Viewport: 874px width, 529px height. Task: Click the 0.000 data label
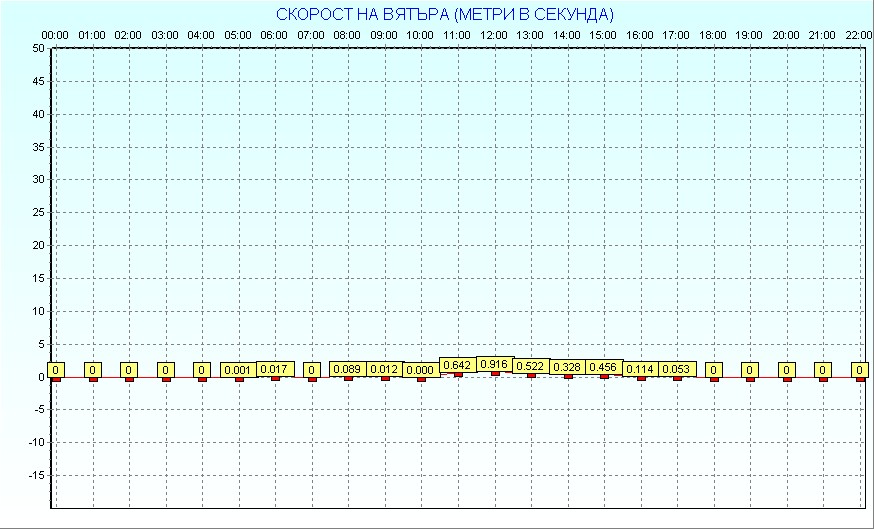click(421, 370)
